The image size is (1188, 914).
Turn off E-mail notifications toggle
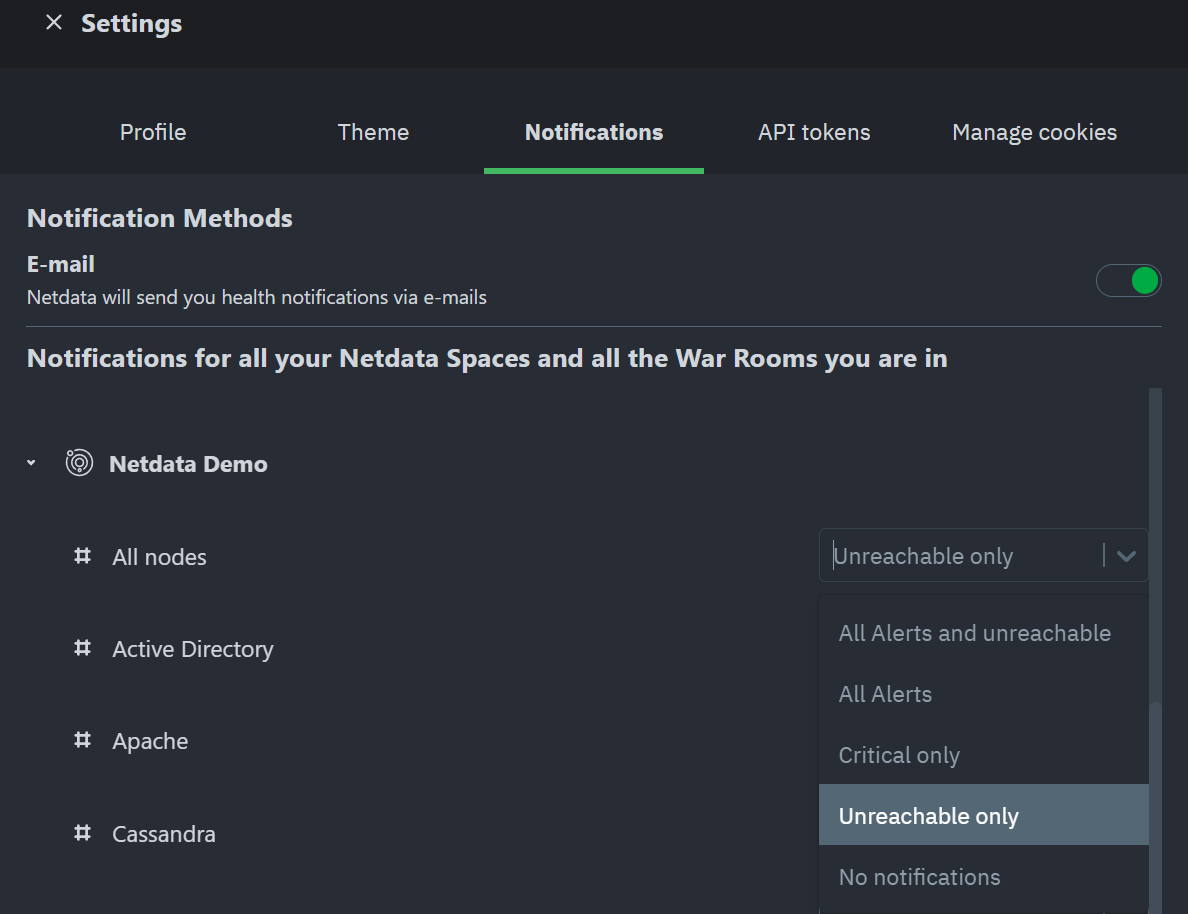click(1129, 281)
